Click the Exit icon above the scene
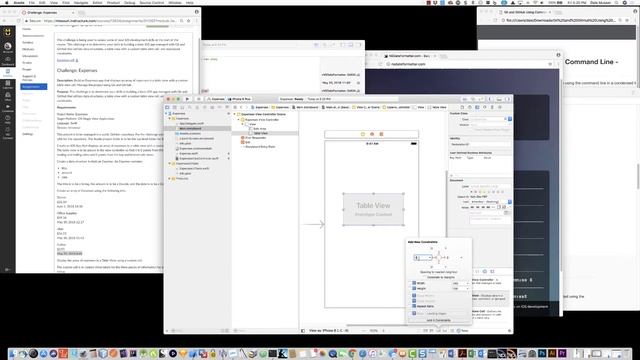Screen dimensions: 640x360 tap(381, 134)
